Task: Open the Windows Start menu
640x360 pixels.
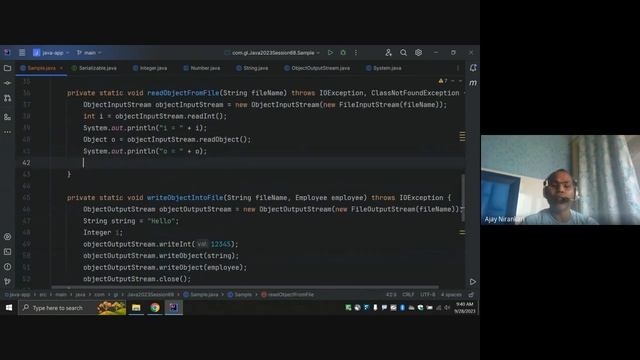Action: 9,308
